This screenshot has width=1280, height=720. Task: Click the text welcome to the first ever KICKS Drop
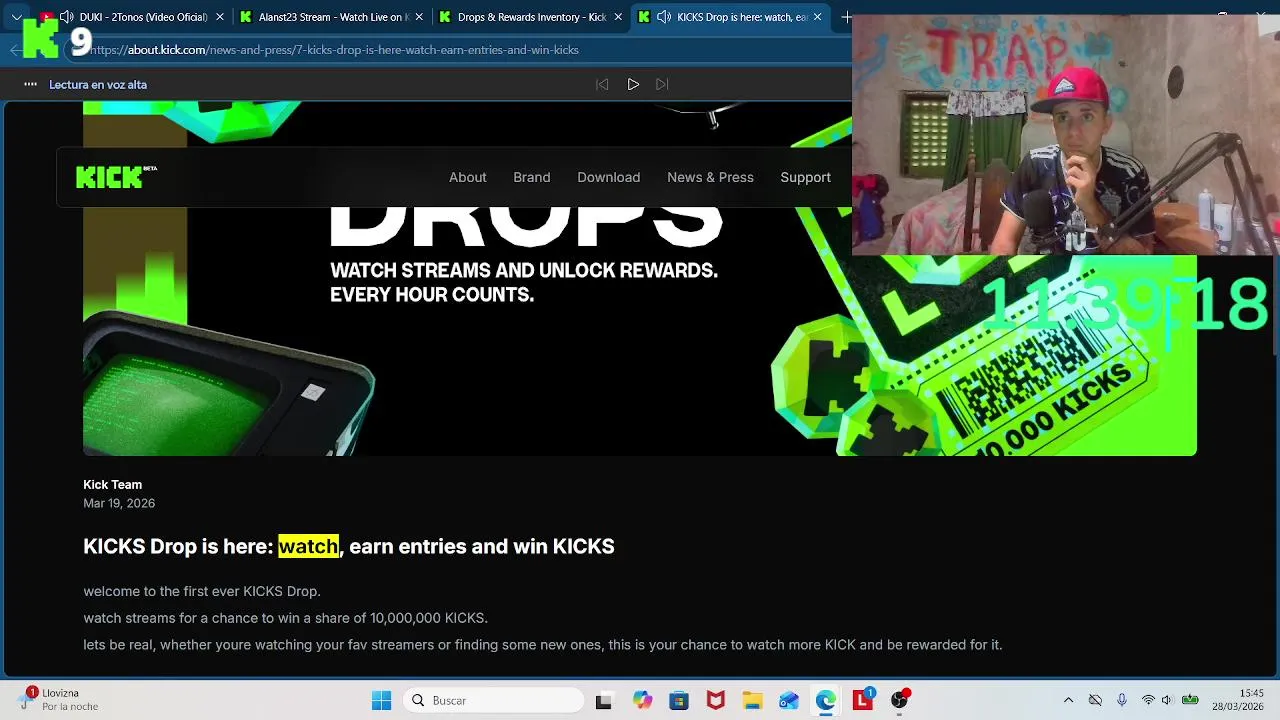point(202,591)
